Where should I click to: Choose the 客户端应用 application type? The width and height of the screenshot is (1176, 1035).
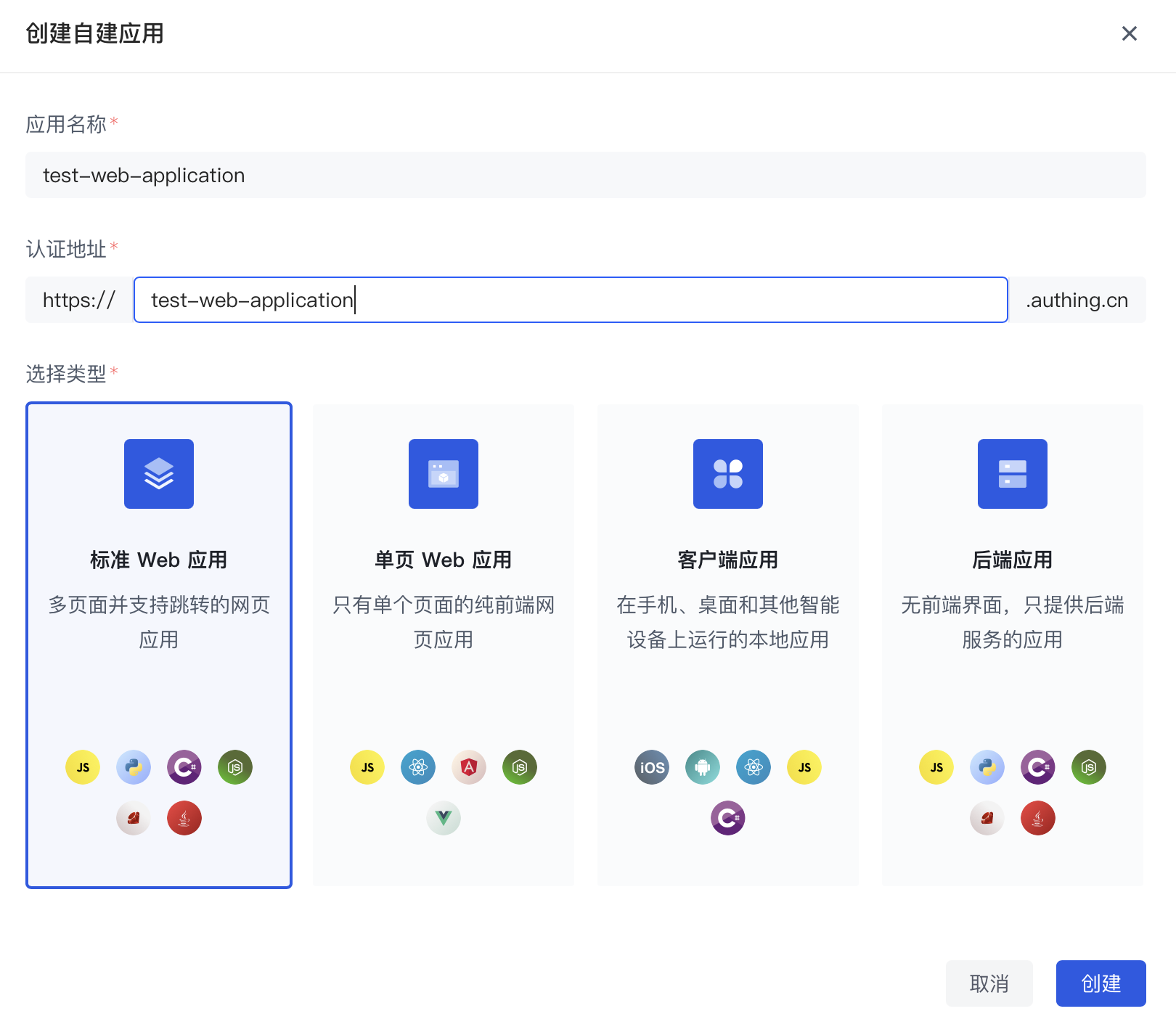pos(727,646)
